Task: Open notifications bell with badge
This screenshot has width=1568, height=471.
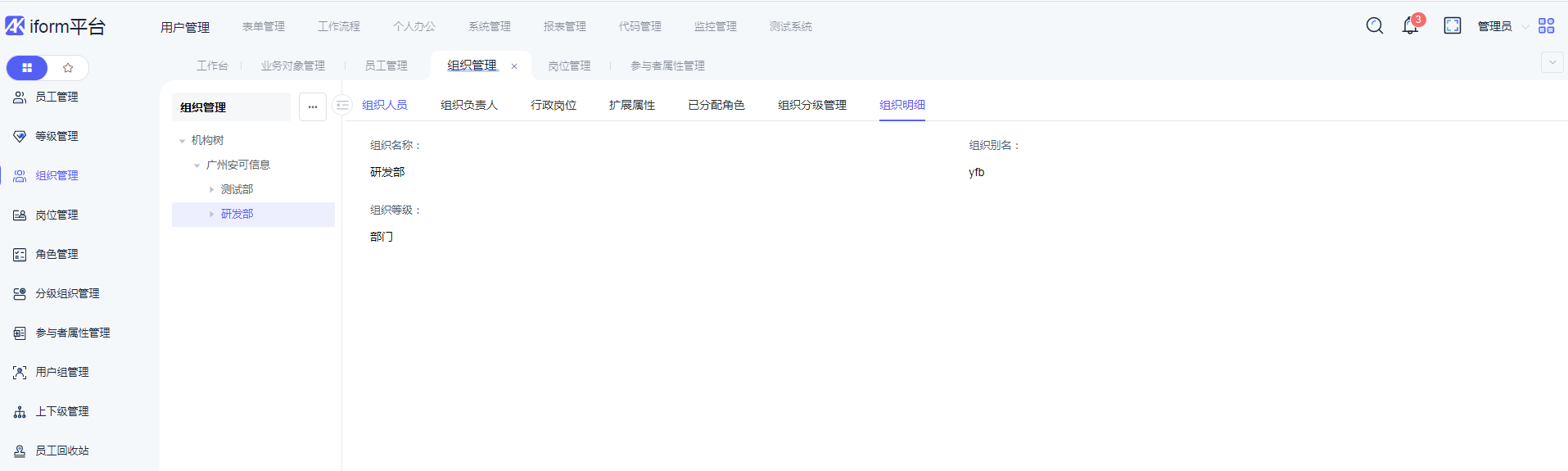Action: 1410,26
